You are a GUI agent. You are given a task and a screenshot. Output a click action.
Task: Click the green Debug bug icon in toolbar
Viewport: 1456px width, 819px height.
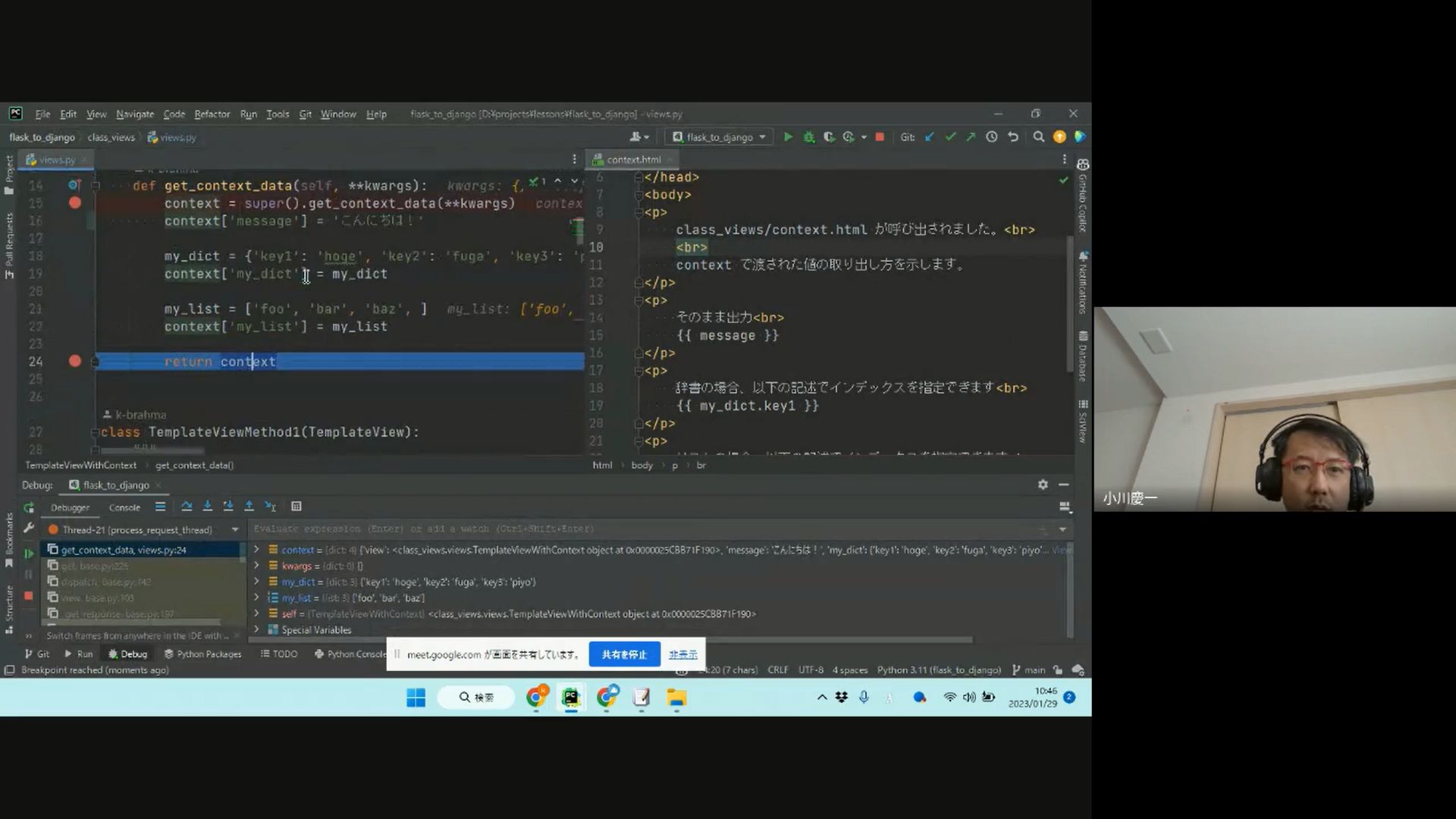point(809,137)
